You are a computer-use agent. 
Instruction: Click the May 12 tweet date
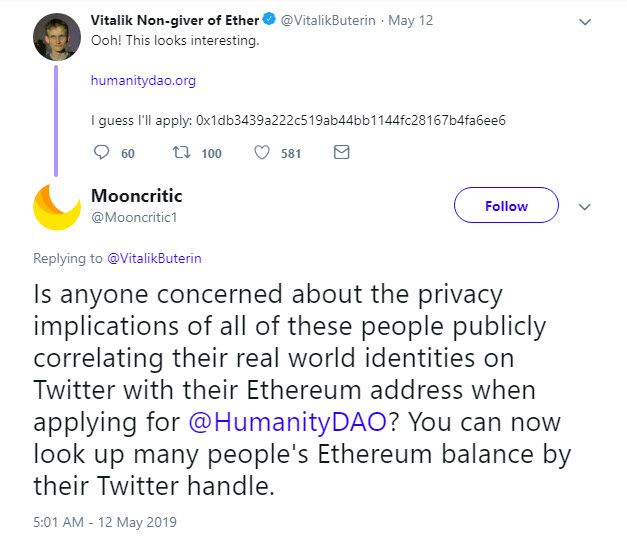413,20
